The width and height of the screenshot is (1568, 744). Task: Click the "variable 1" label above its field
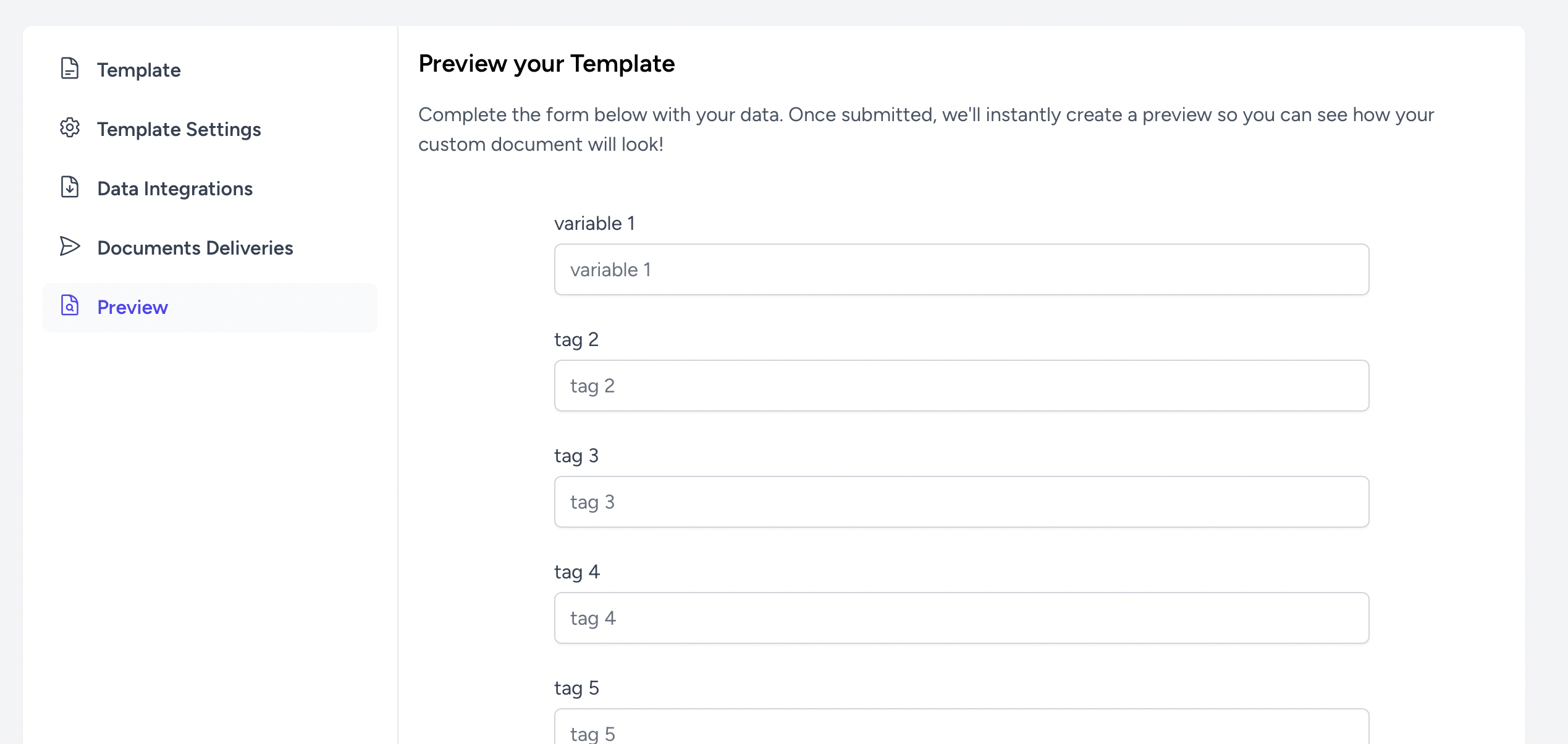[x=594, y=223]
